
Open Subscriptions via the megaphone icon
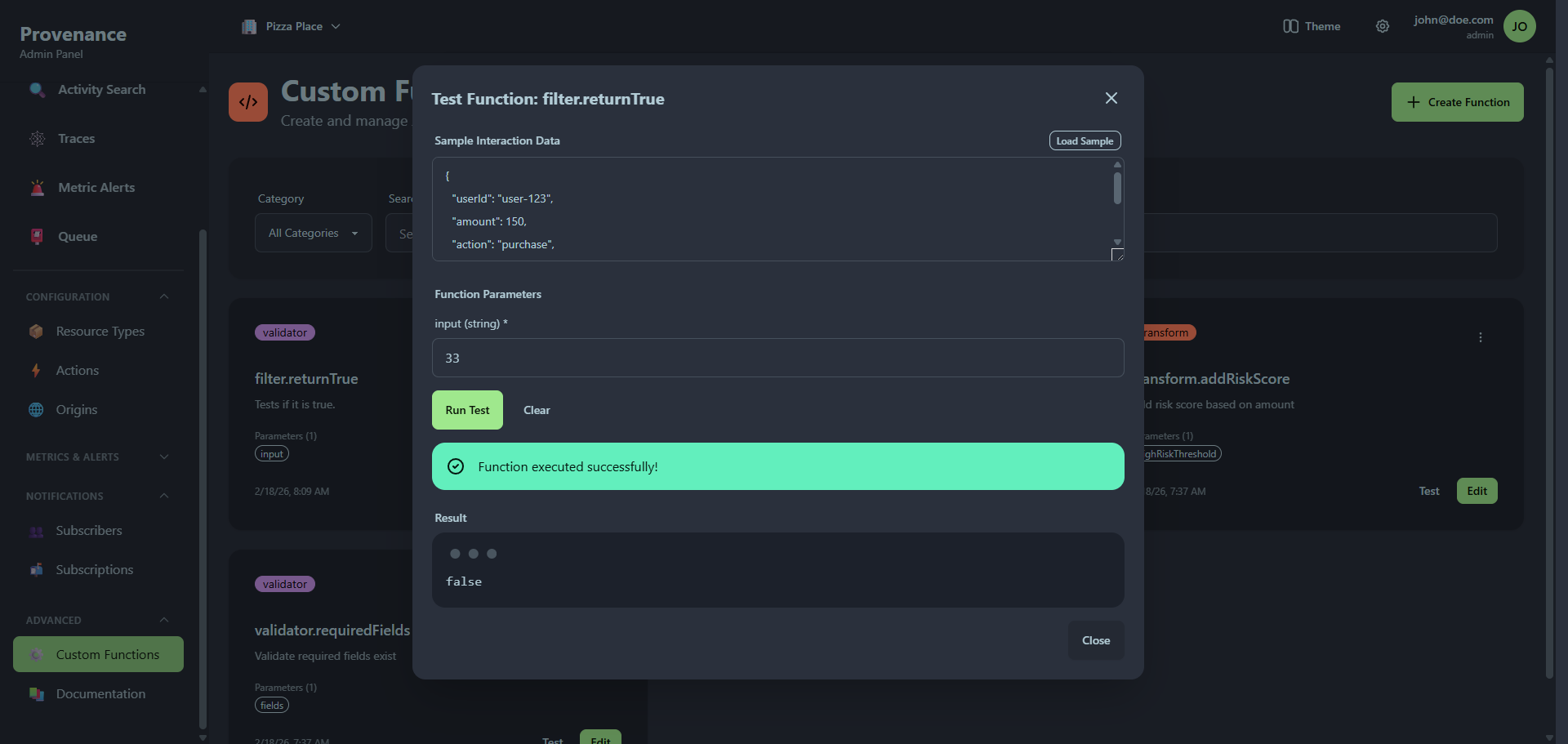coord(38,569)
